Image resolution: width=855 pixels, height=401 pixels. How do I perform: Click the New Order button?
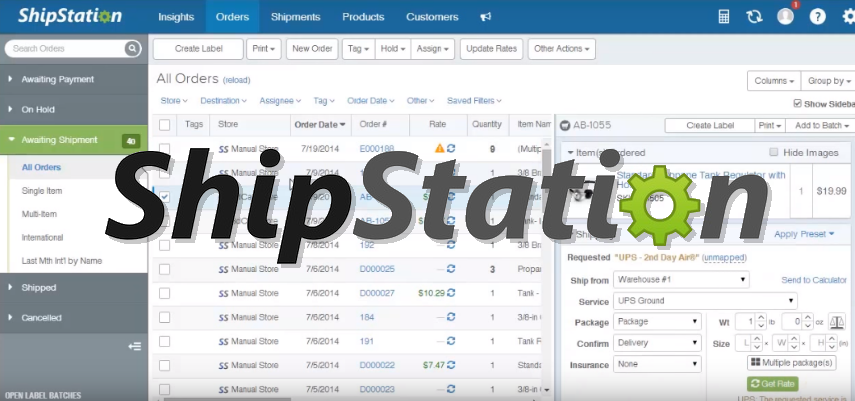coord(312,49)
